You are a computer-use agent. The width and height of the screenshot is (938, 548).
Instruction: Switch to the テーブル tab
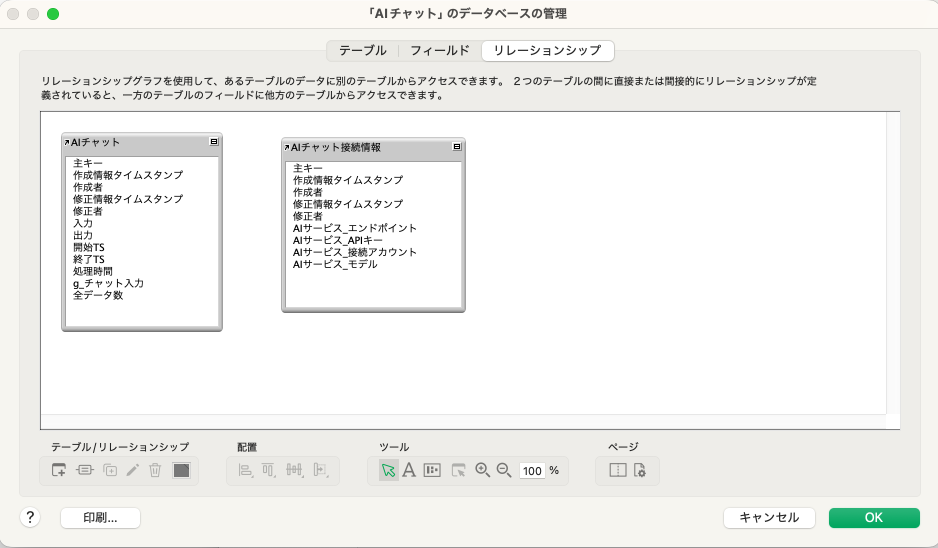coord(363,51)
